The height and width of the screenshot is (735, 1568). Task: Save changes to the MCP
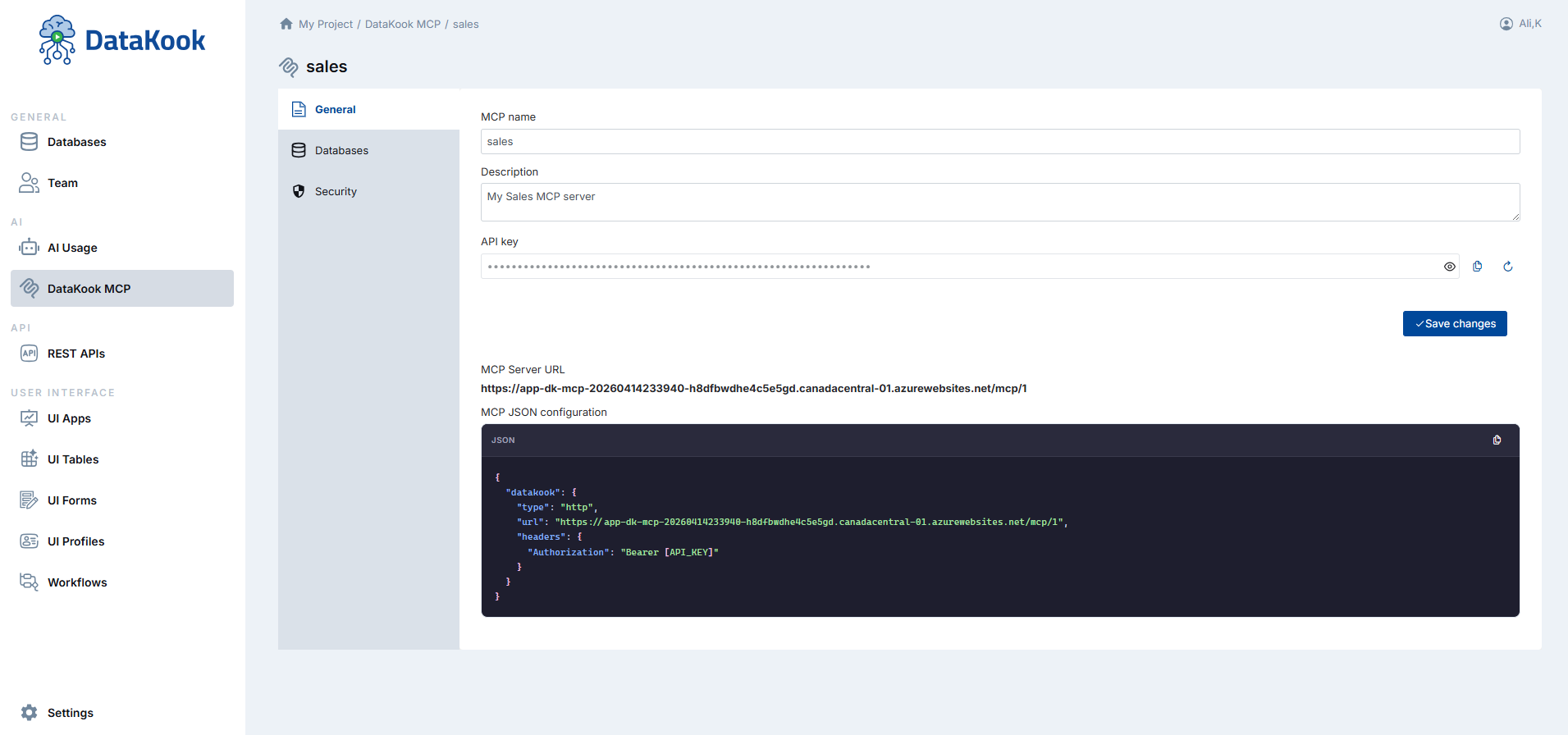(x=1455, y=324)
